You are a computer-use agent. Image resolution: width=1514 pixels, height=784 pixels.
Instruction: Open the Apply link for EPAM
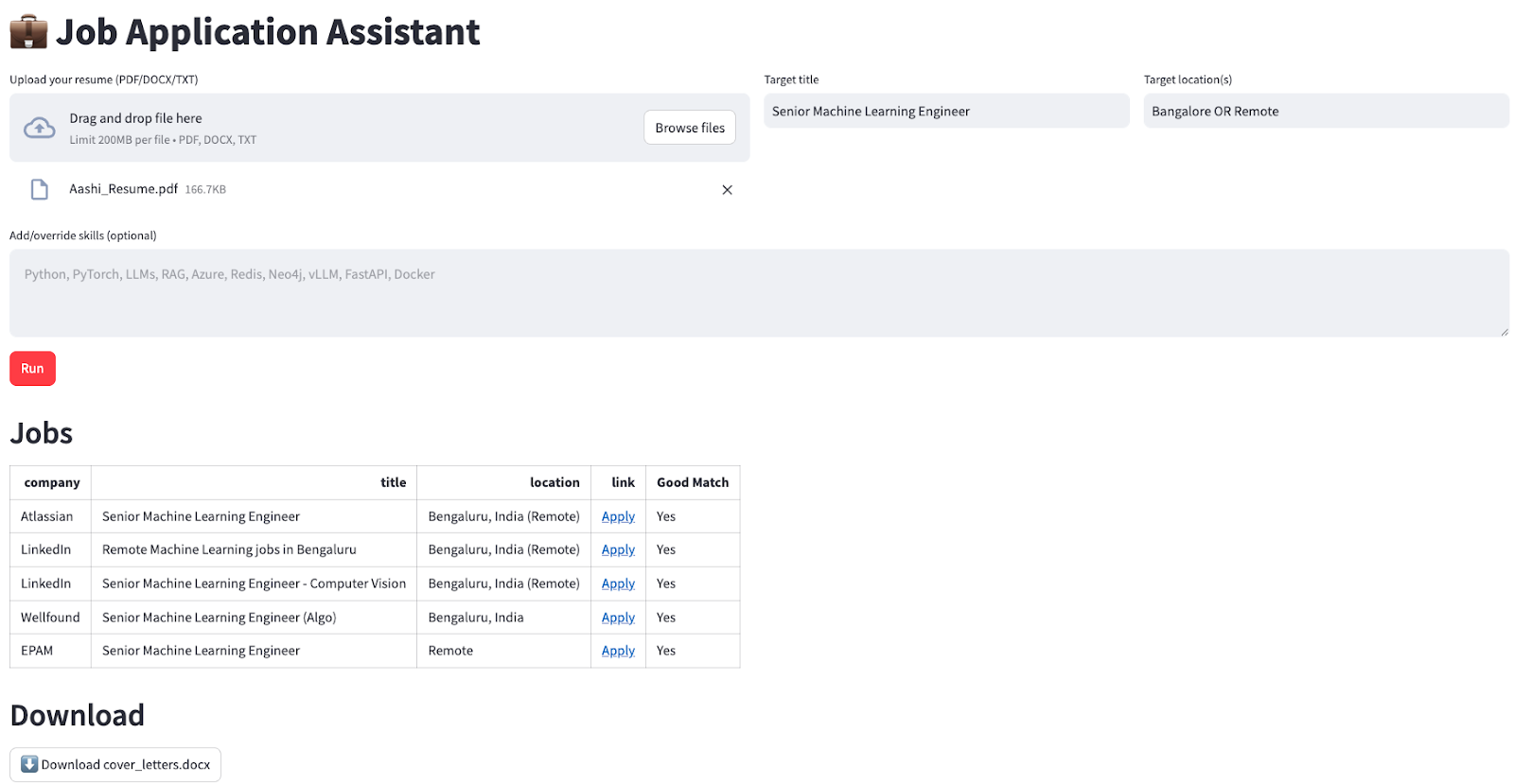pos(618,651)
